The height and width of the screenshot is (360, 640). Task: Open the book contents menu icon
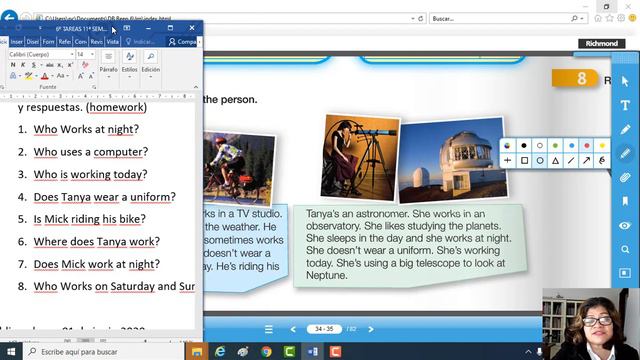[x=269, y=329]
